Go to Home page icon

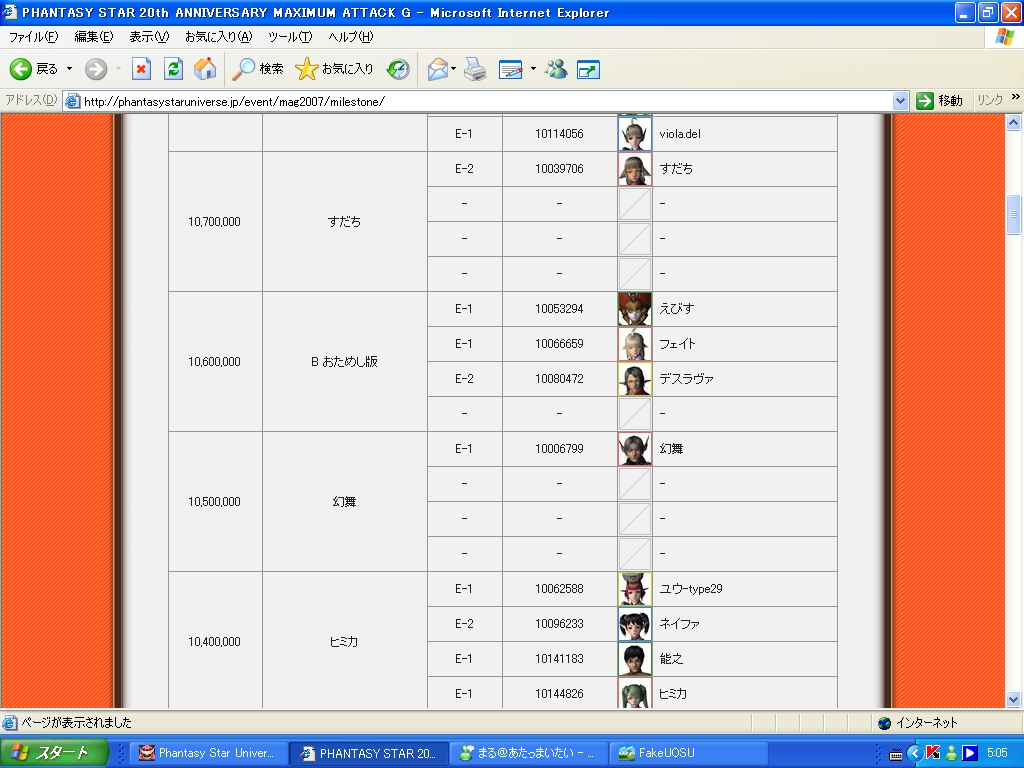tap(205, 69)
